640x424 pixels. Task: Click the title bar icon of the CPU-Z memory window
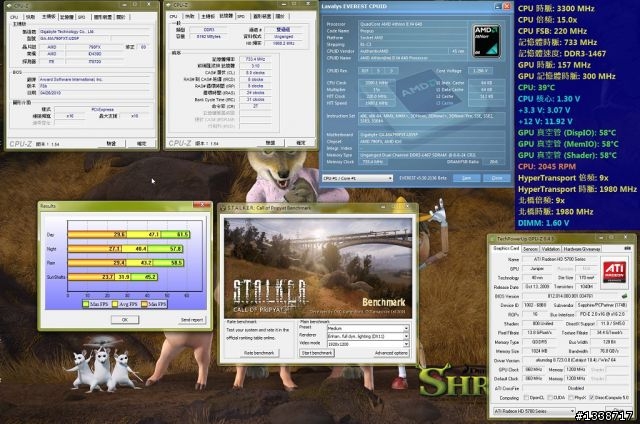coord(169,5)
